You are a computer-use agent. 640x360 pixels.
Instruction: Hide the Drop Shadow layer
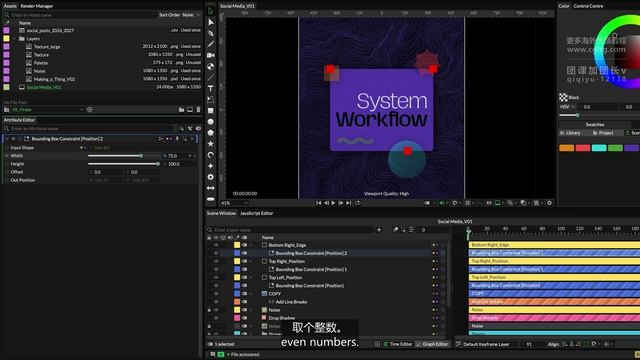[x=216, y=318]
